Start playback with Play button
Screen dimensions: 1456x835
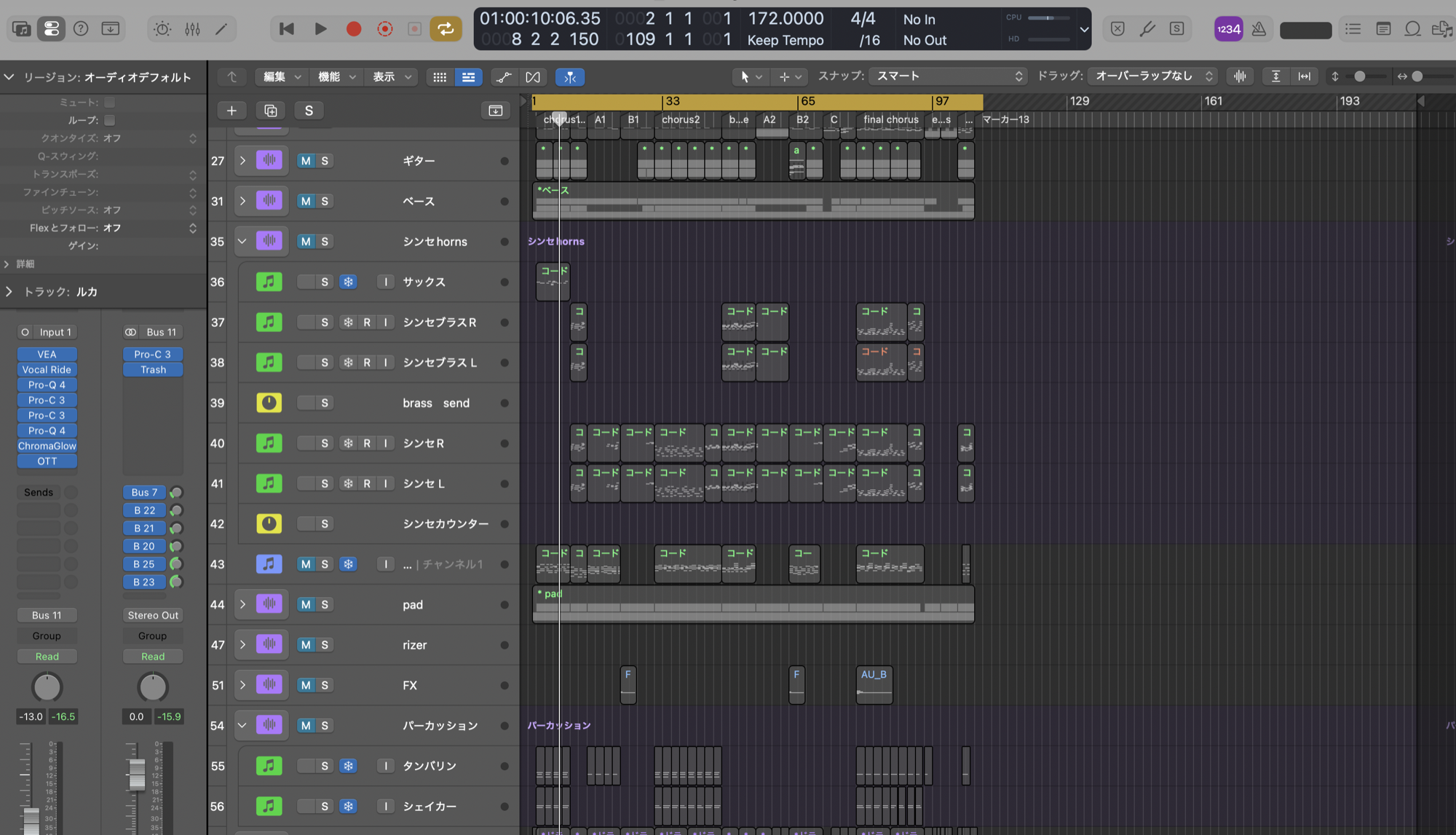pos(320,29)
